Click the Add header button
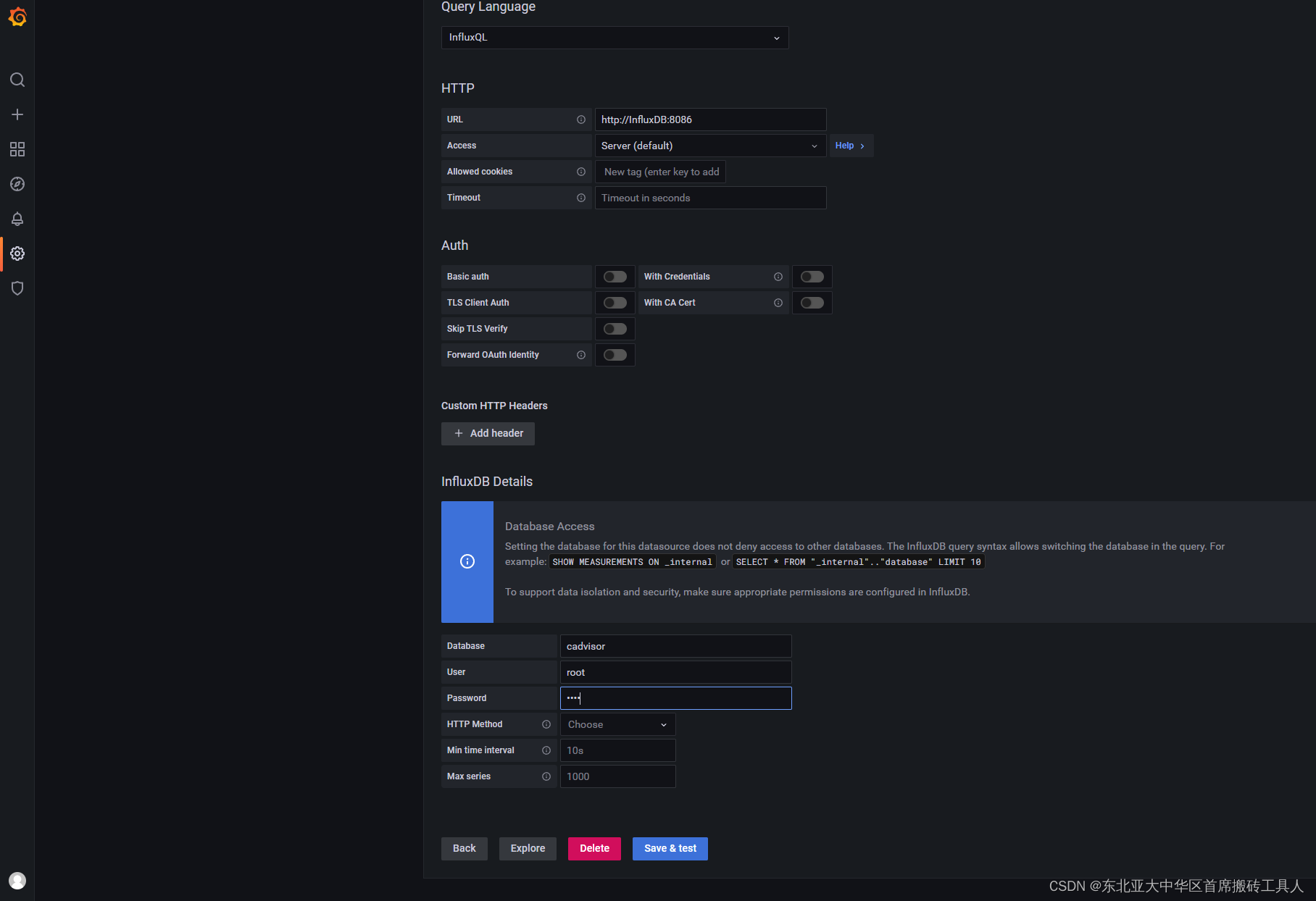Image resolution: width=1316 pixels, height=901 pixels. tap(488, 434)
